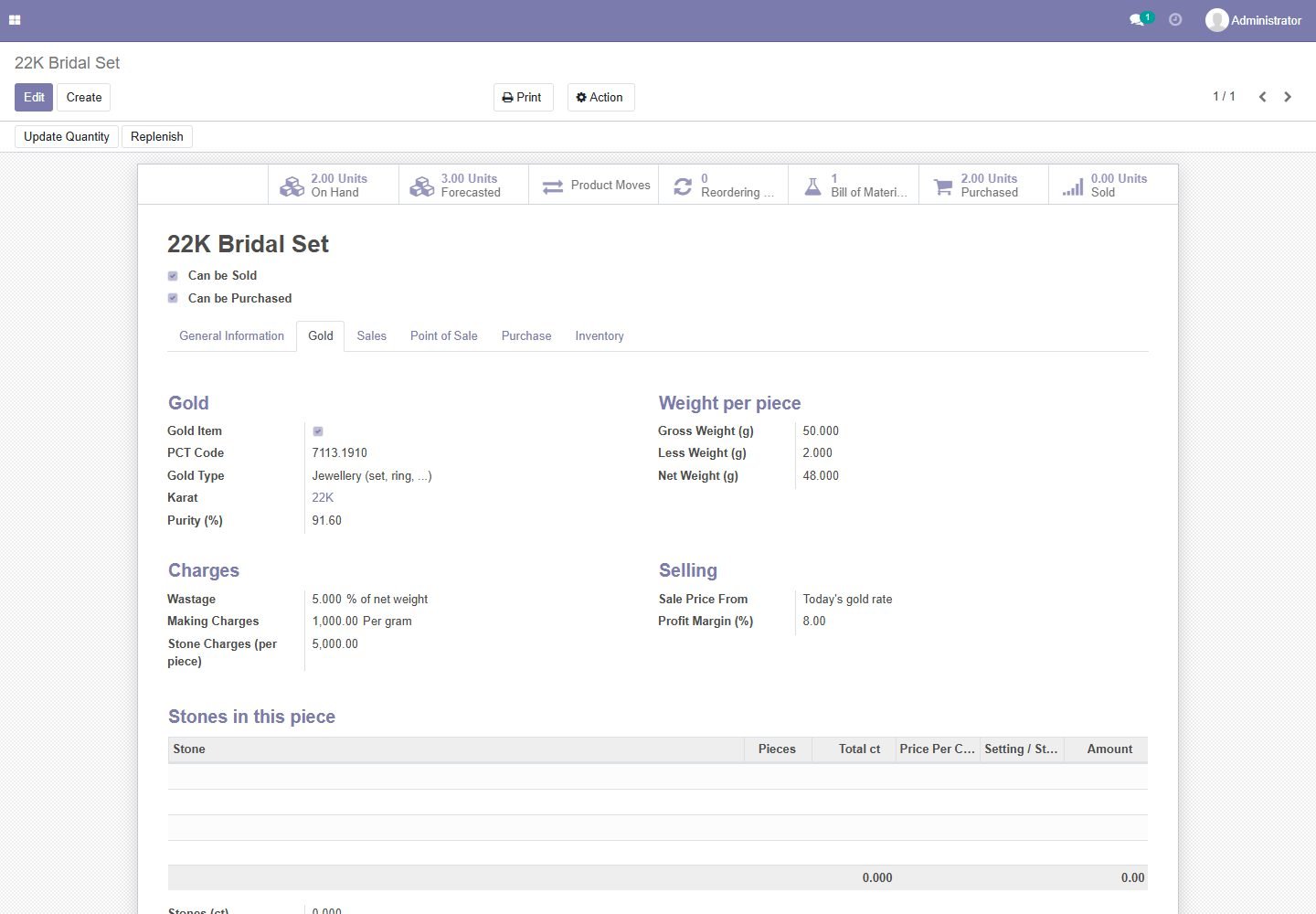Open Product Moves stat button
Screen dimensions: 1316x914
[593, 185]
